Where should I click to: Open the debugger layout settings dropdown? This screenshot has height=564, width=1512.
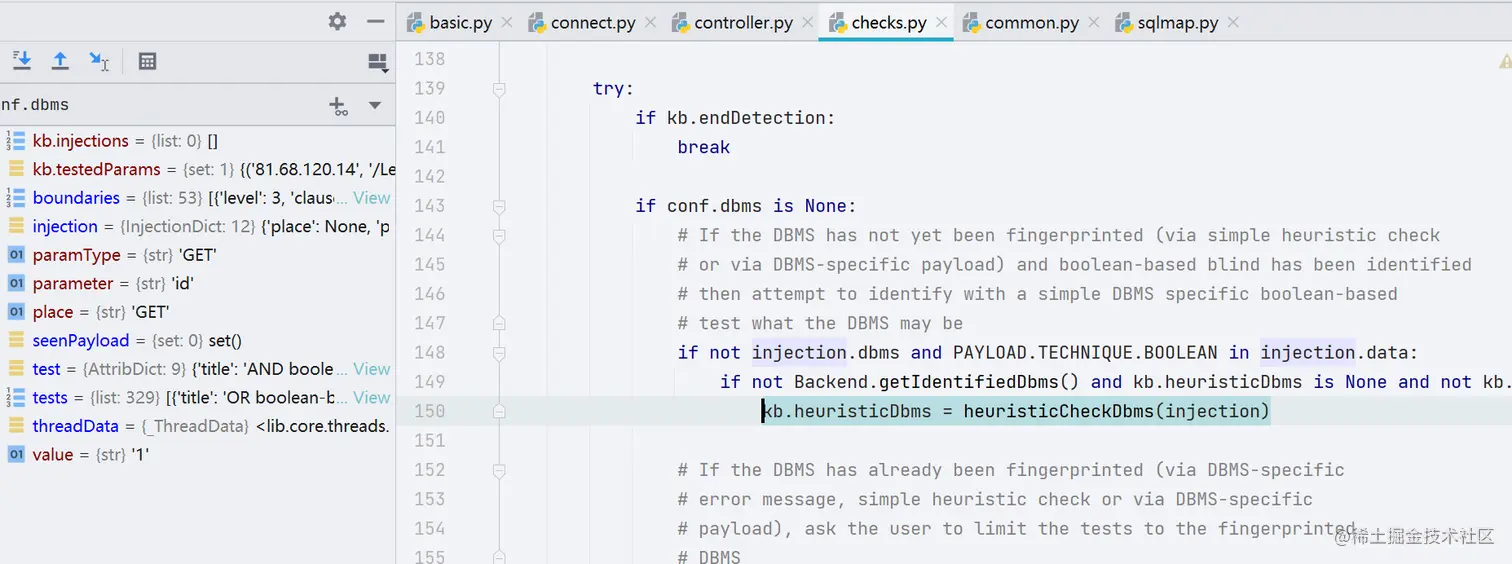click(378, 63)
